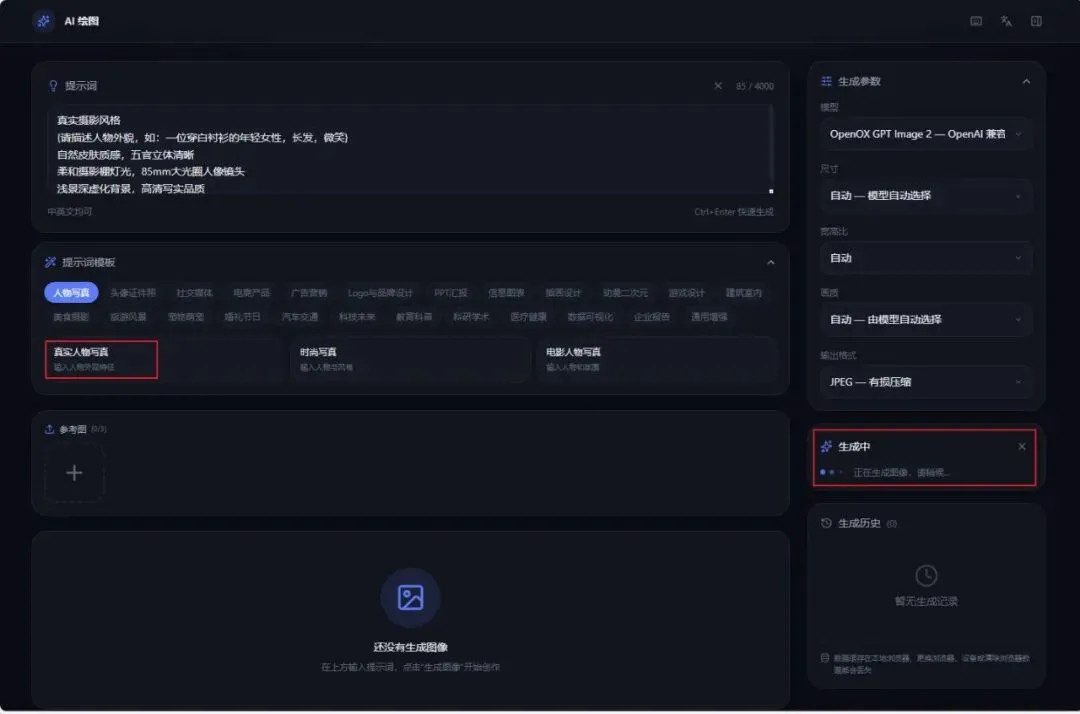Click the AI 绘图 sparkle logo icon
Screen dimensions: 1080x714
(43, 21)
